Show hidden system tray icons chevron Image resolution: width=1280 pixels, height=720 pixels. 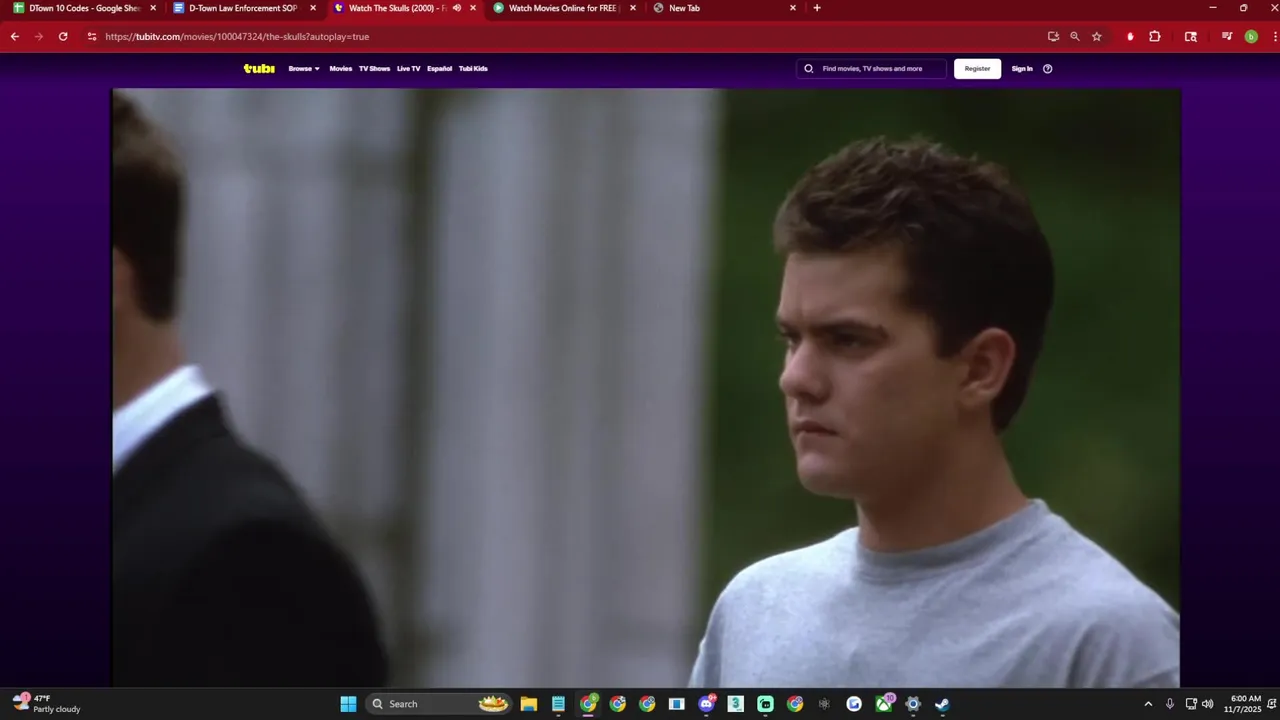(1148, 704)
